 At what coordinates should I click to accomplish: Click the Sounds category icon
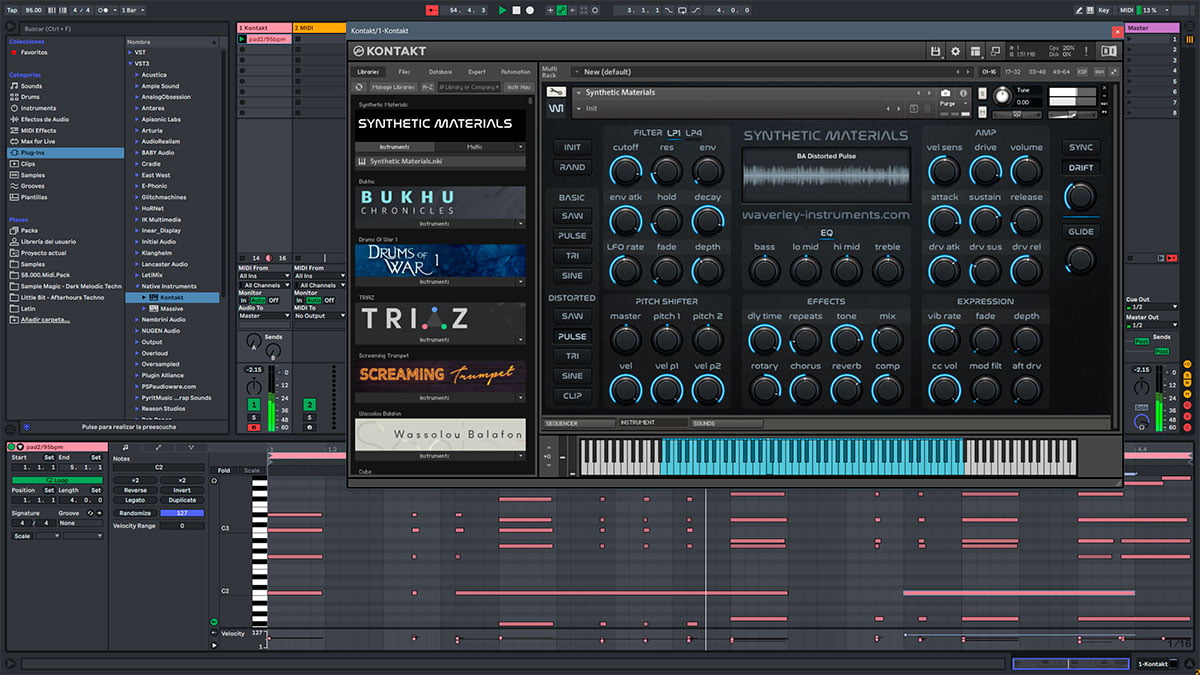[x=14, y=86]
